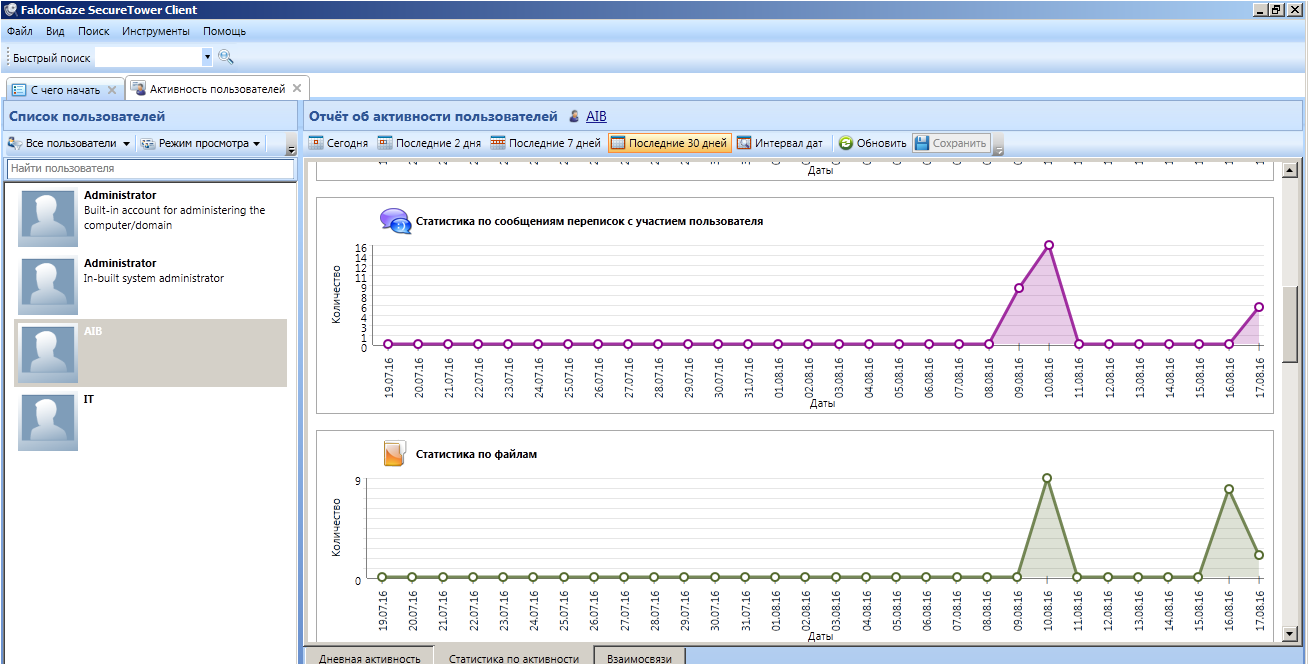The height and width of the screenshot is (664, 1308).
Task: Click the quick search magnifier icon
Action: 225,58
